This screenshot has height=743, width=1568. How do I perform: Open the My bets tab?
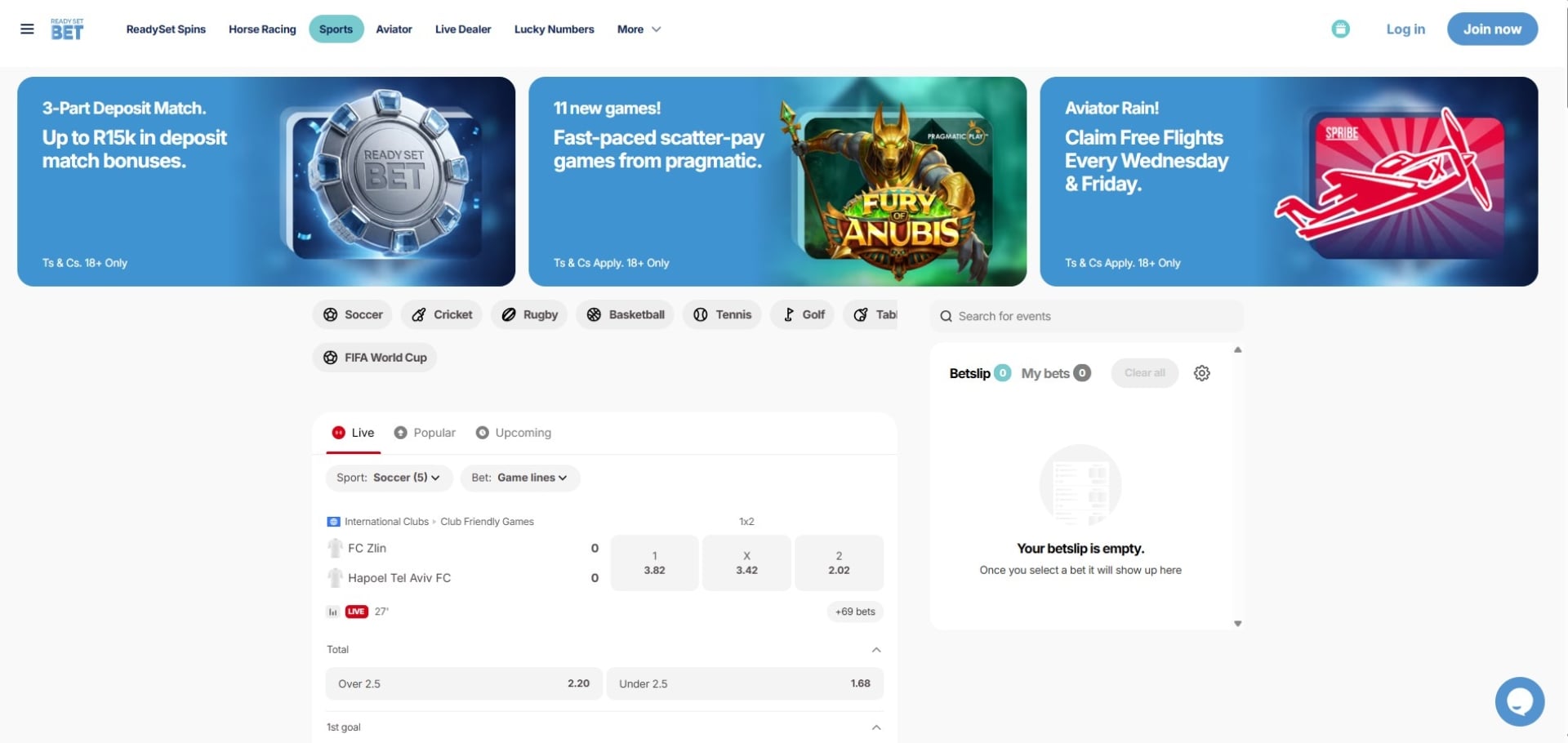(1056, 373)
